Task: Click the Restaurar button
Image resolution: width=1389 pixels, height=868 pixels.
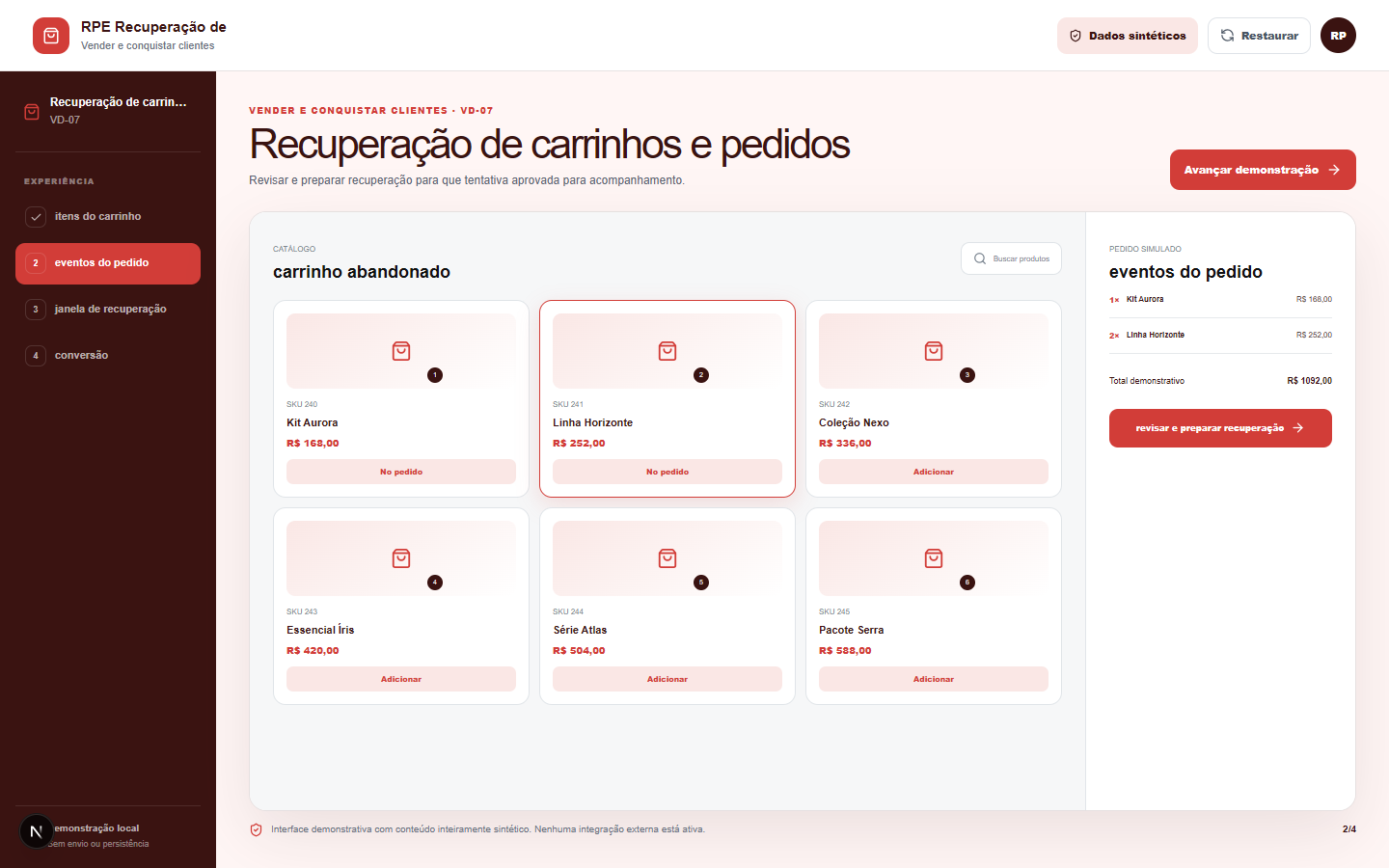Action: 1259,36
